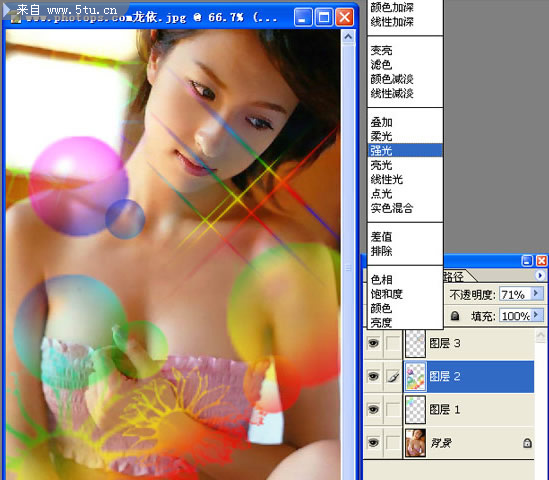549x480 pixels.
Task: Choose 叠加 blend mode from the list
Action: pyautogui.click(x=382, y=122)
